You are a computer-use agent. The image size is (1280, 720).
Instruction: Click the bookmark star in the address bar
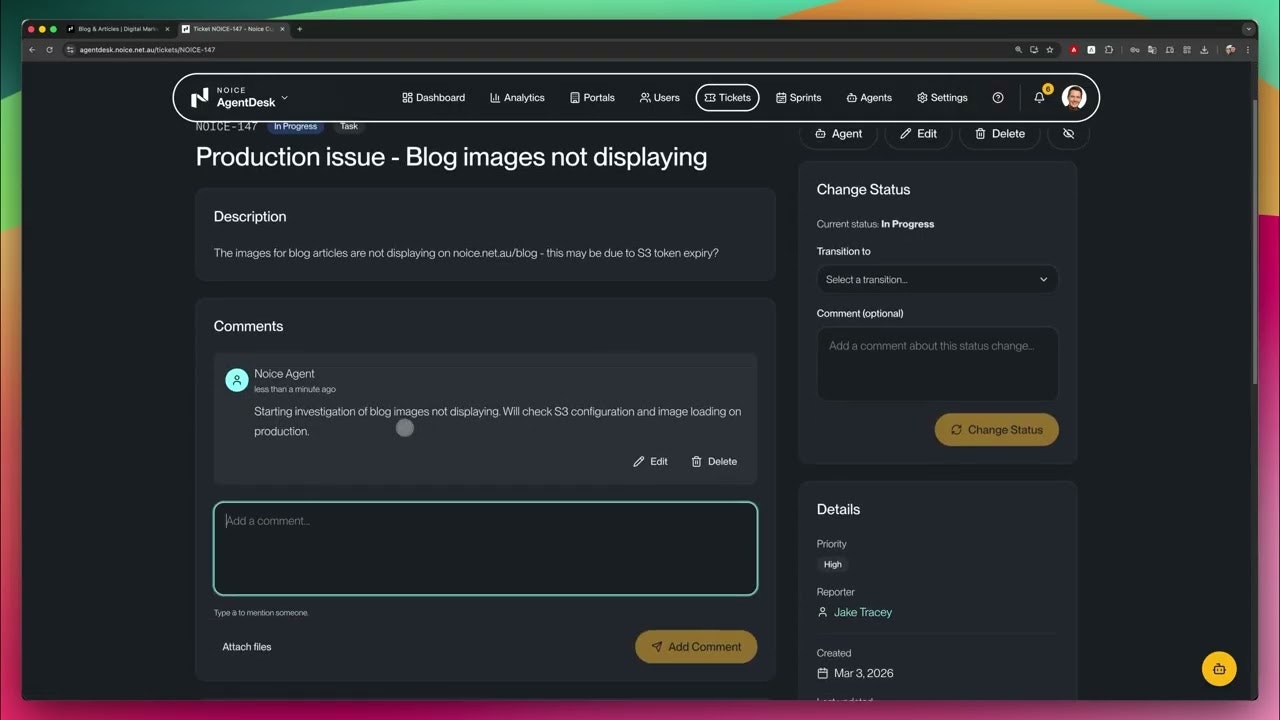1049,49
